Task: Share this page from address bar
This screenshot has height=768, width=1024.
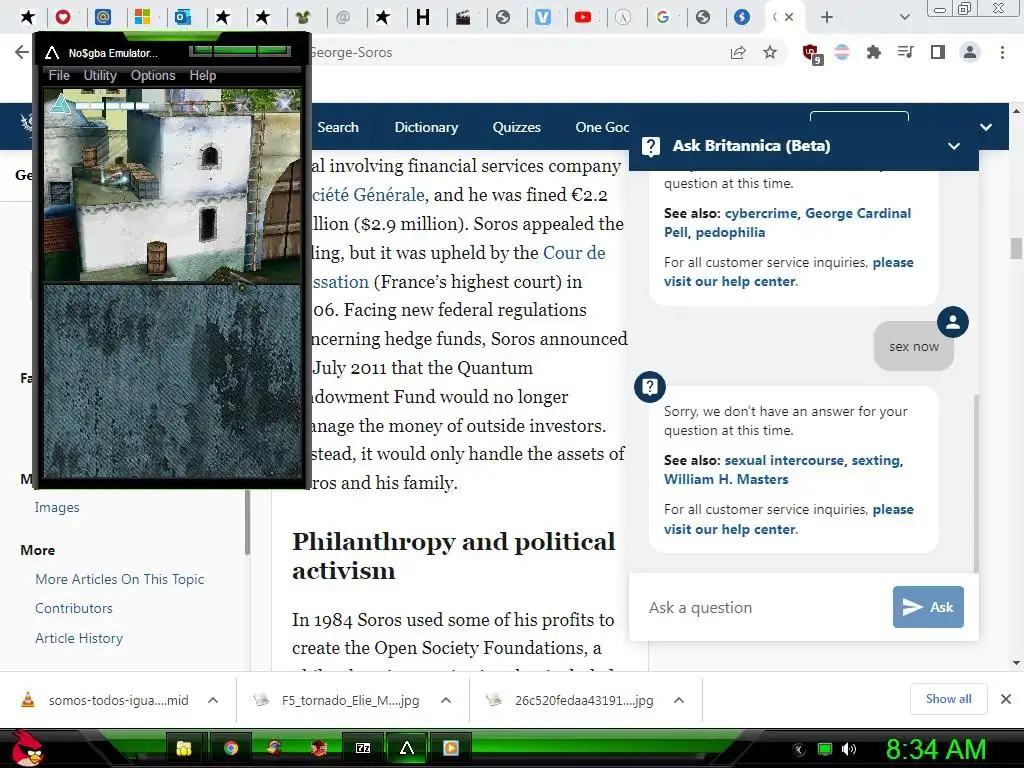Action: (738, 52)
